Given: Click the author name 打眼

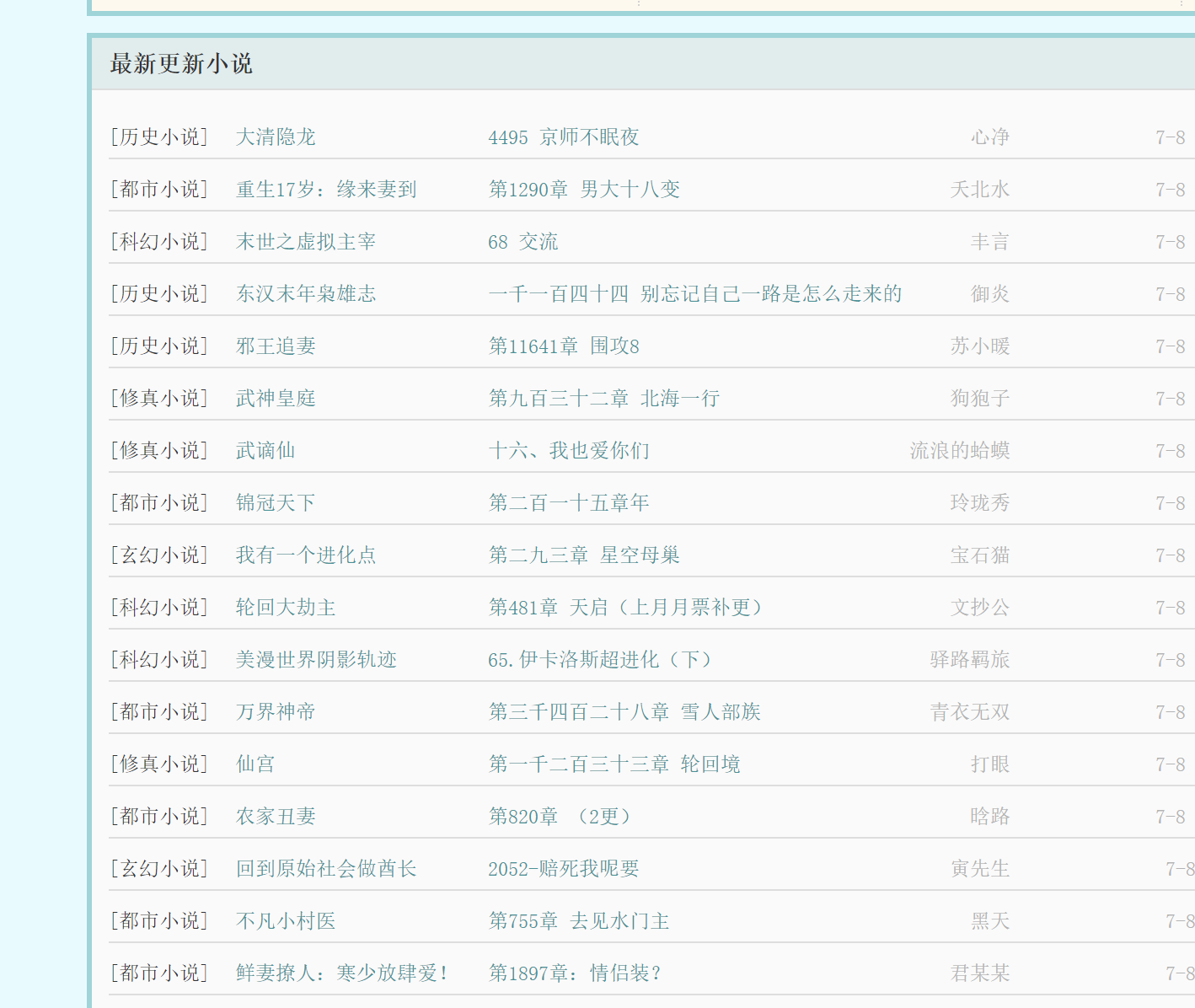Looking at the screenshot, I should point(990,764).
